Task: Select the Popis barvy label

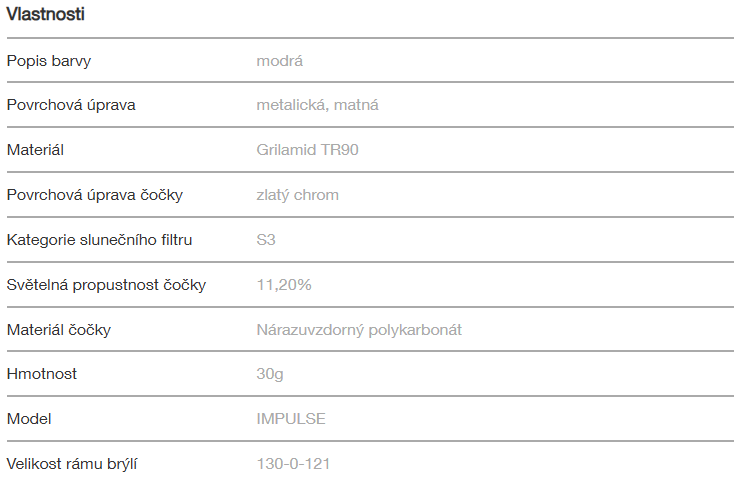Action: pos(49,61)
